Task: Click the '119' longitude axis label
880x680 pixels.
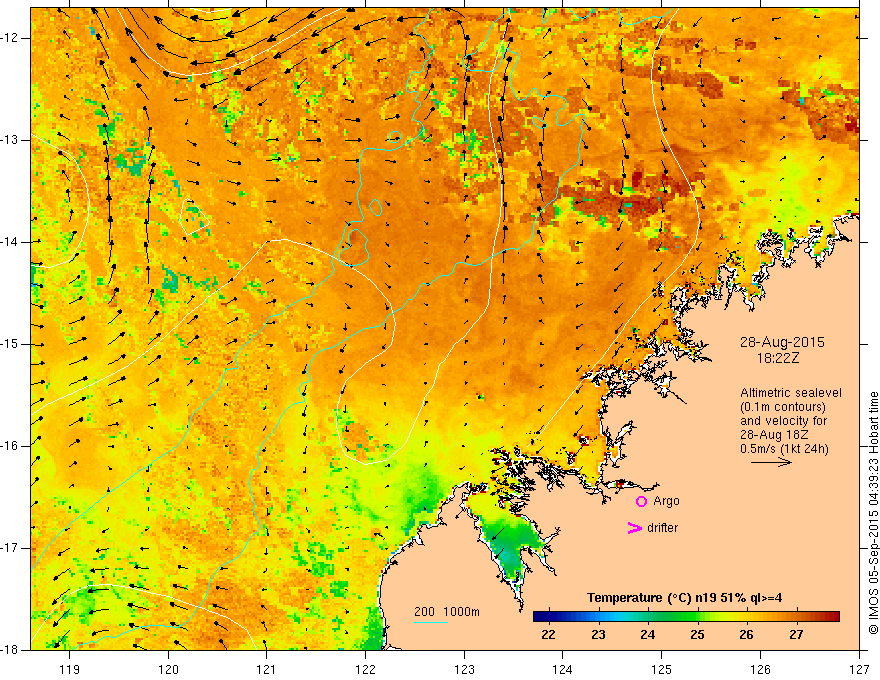Action: point(70,669)
